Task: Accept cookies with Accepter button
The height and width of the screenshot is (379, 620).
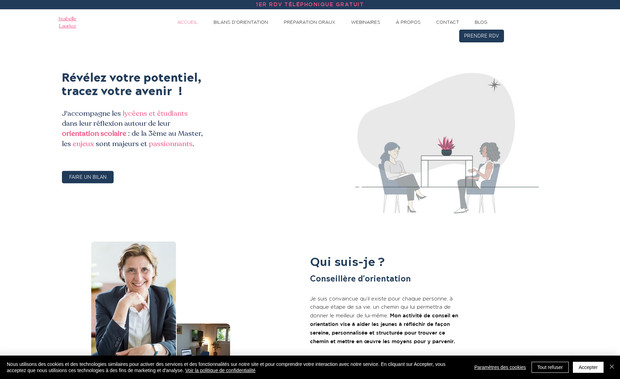Action: (x=588, y=367)
